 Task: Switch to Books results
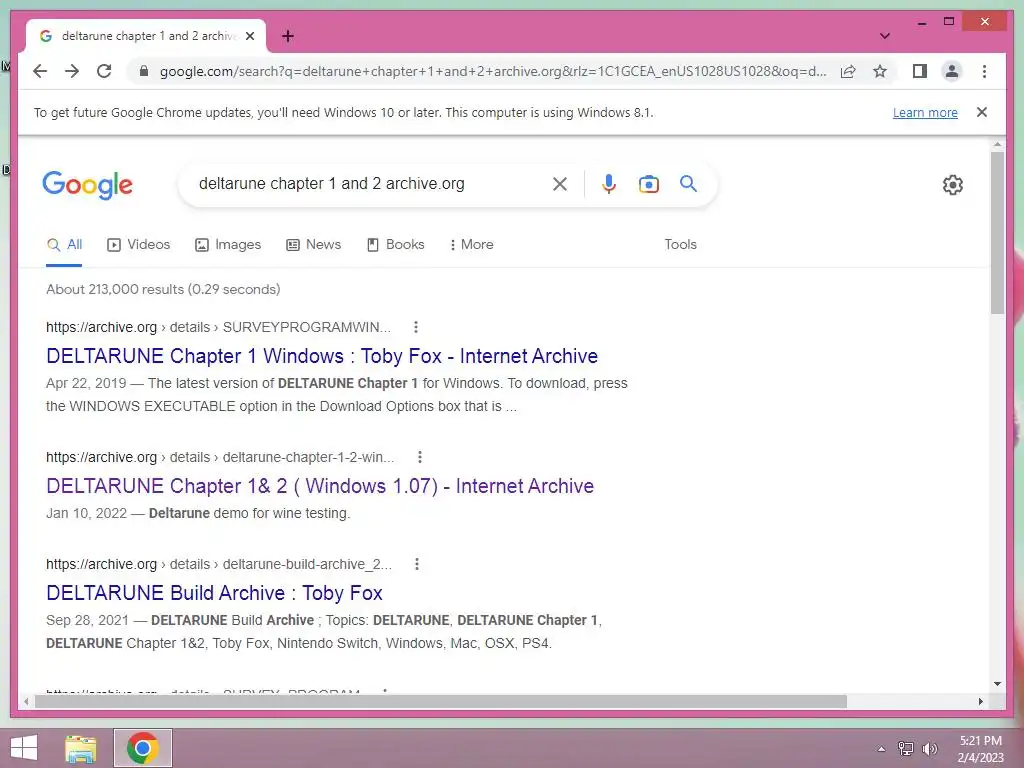pos(396,245)
